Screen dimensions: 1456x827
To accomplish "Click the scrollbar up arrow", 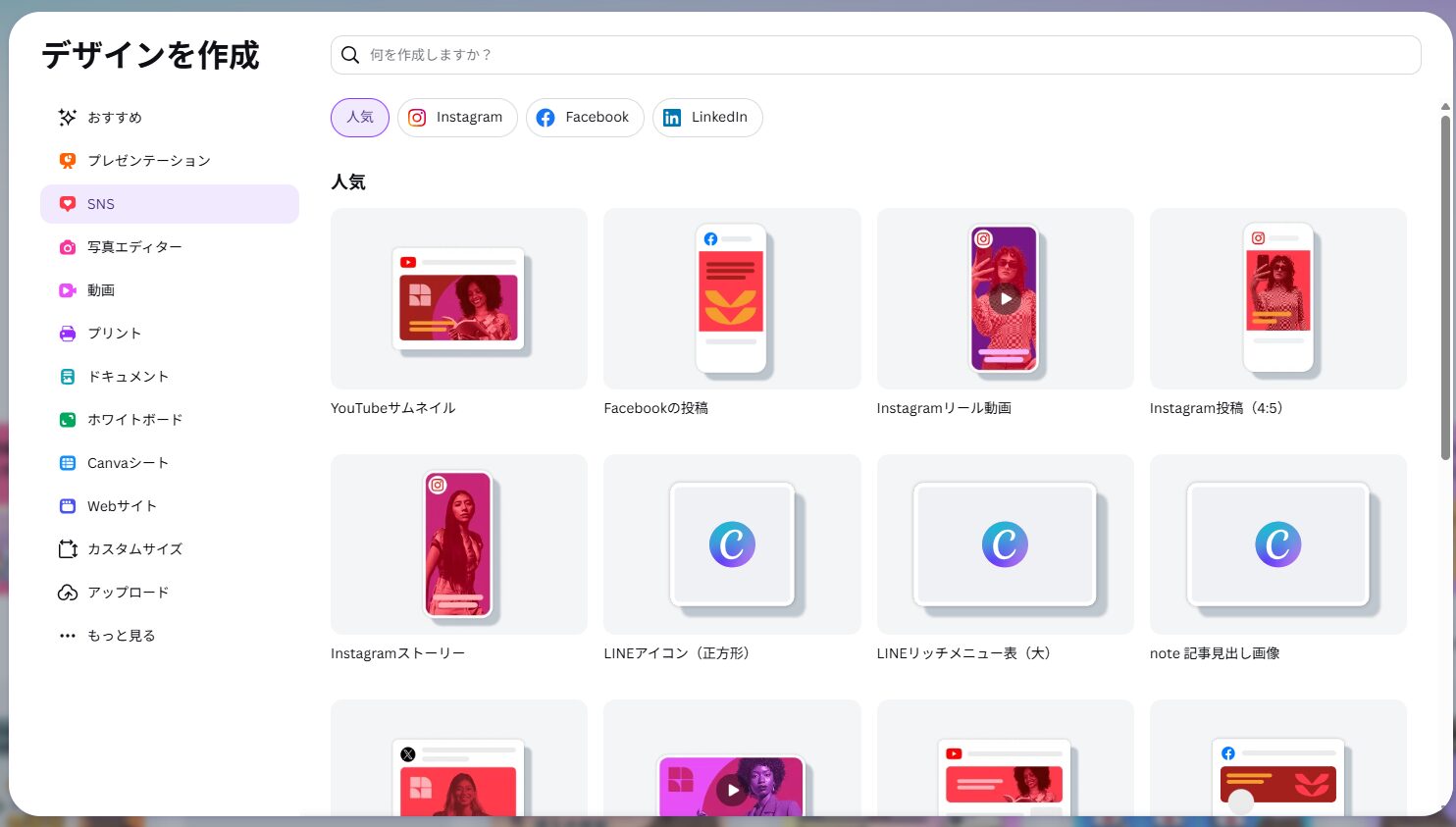I will [1445, 106].
